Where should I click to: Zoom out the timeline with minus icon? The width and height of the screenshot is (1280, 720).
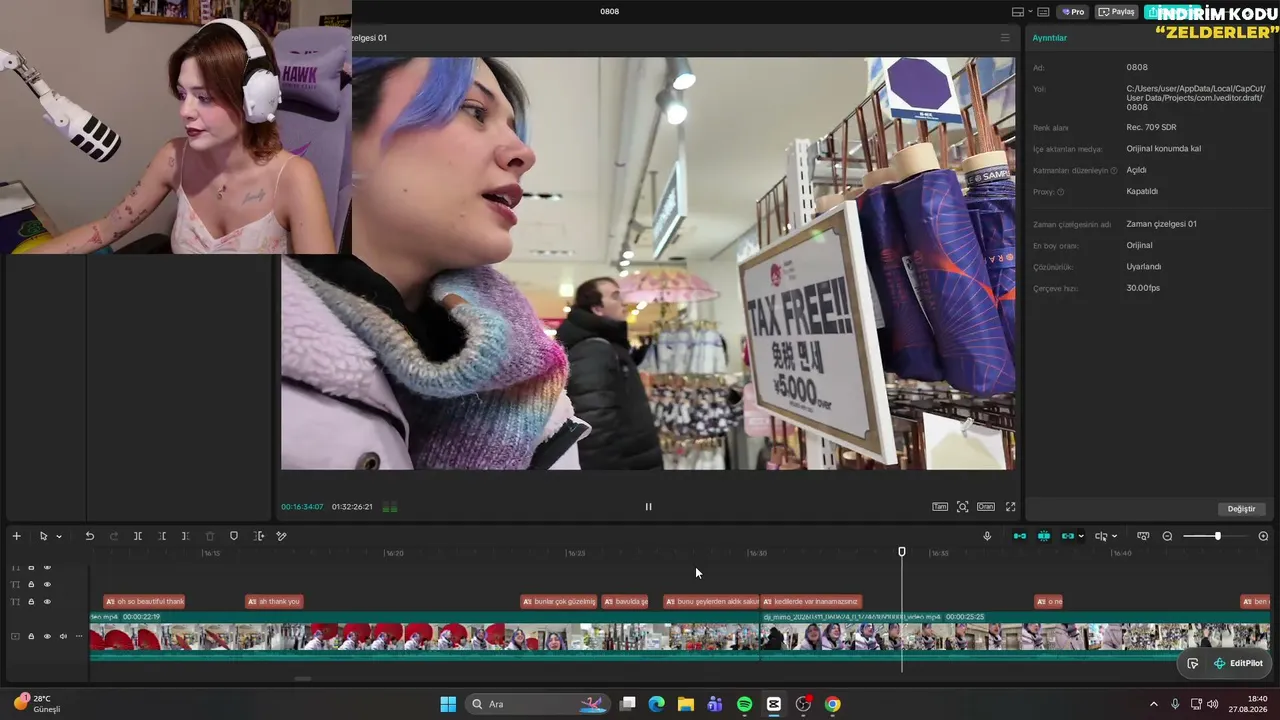click(1167, 536)
